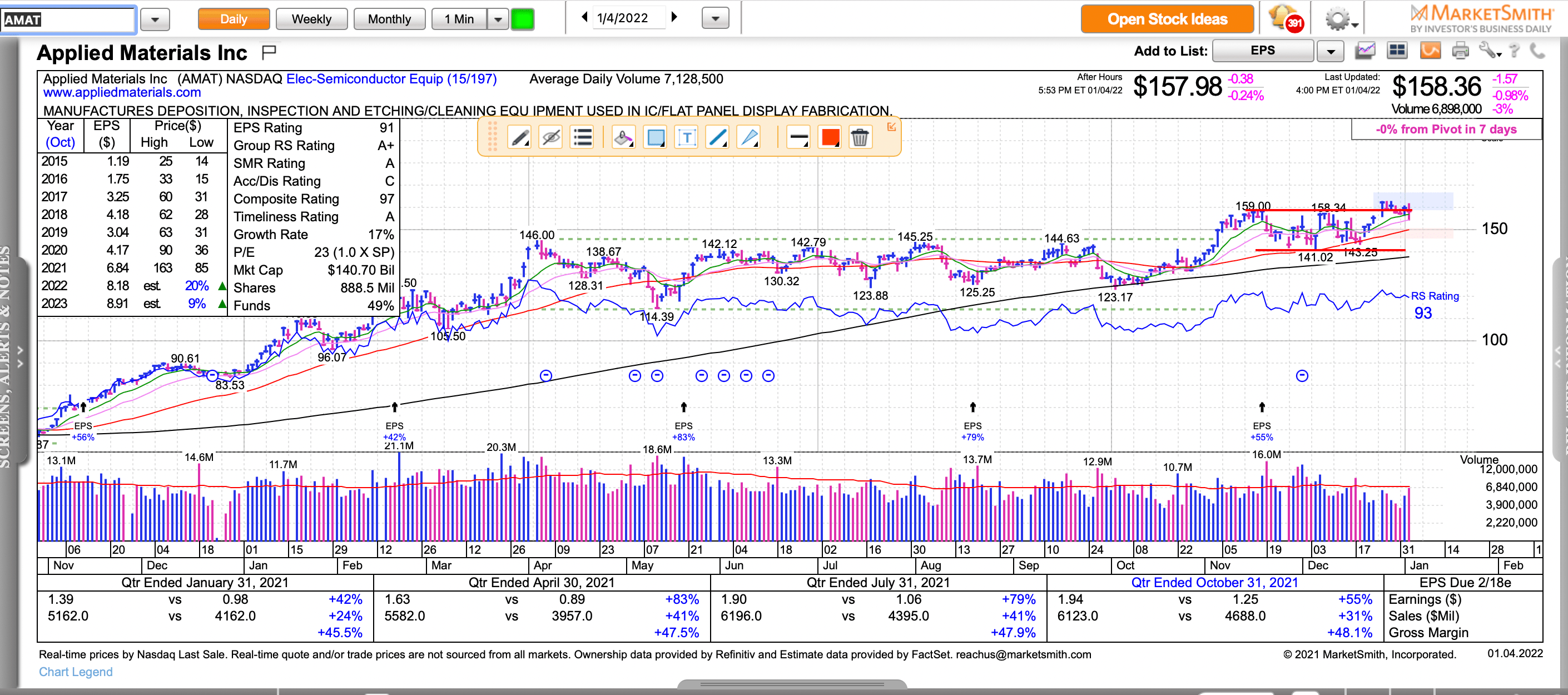Viewport: 1568px width, 695px height.
Task: Go to next date arrow
Action: (x=674, y=17)
